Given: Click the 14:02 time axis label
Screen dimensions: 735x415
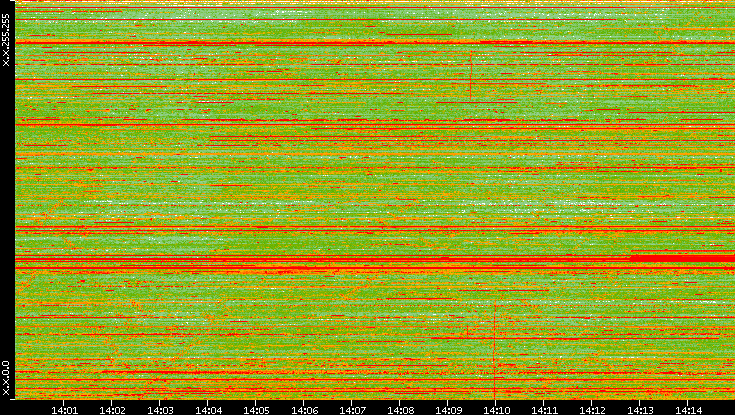Looking at the screenshot, I should click(x=112, y=410).
